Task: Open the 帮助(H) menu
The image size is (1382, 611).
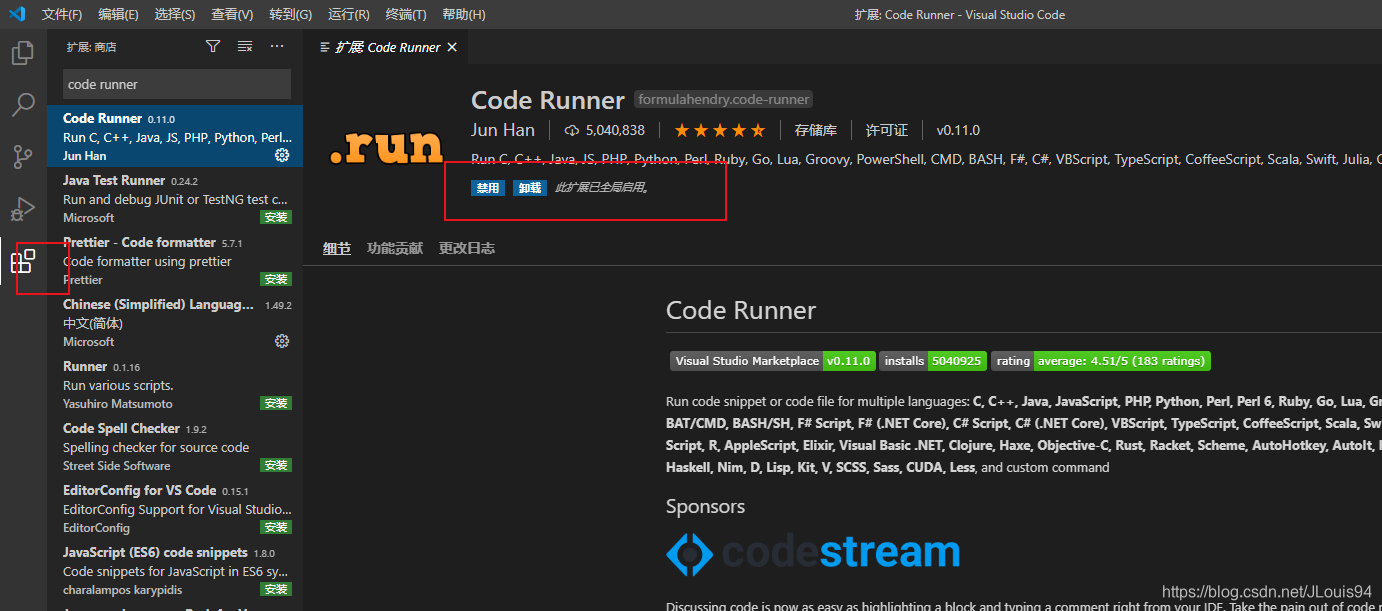Action: coord(463,14)
